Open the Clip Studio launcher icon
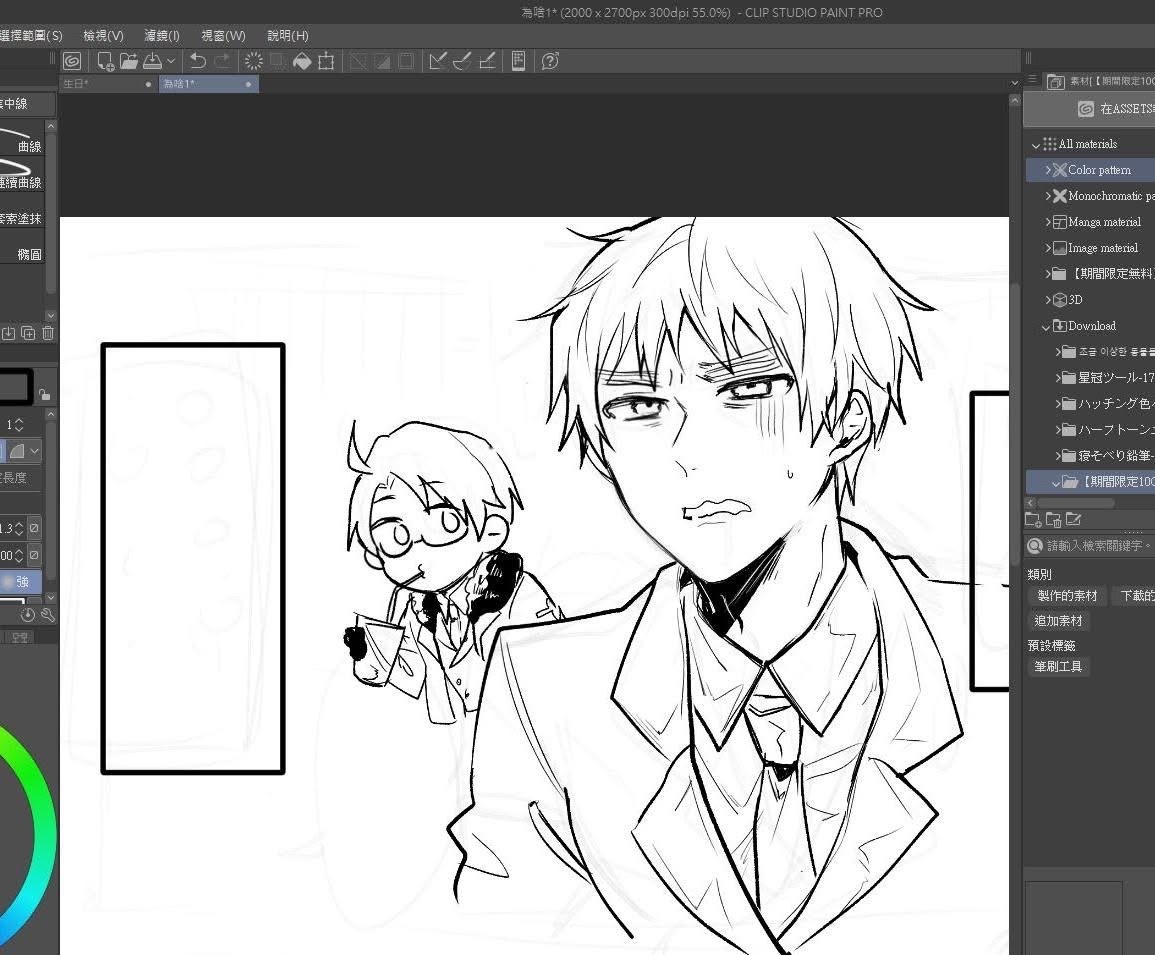Image resolution: width=1155 pixels, height=955 pixels. pyautogui.click(x=72, y=61)
